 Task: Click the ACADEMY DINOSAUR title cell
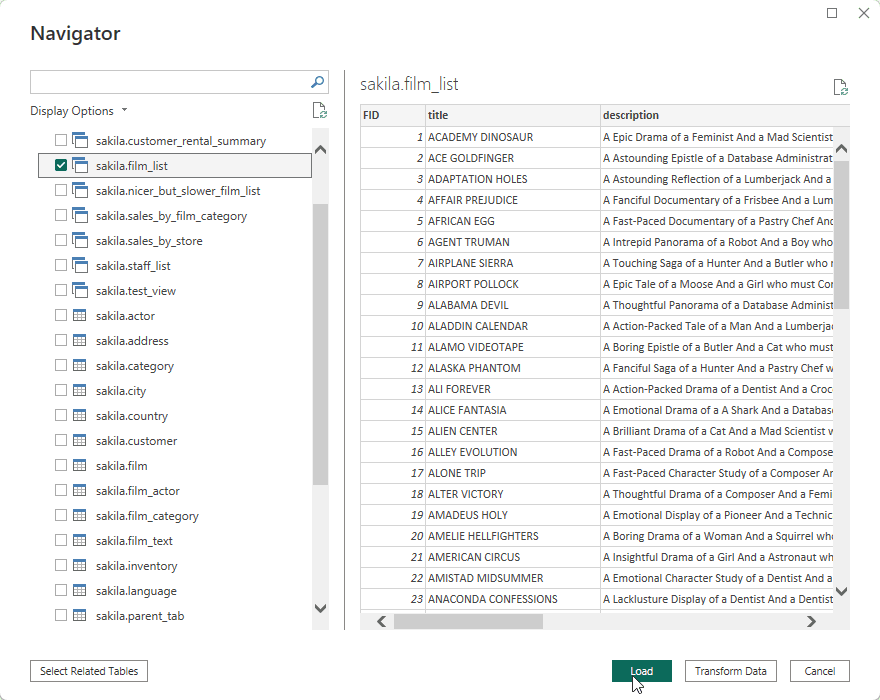click(512, 137)
